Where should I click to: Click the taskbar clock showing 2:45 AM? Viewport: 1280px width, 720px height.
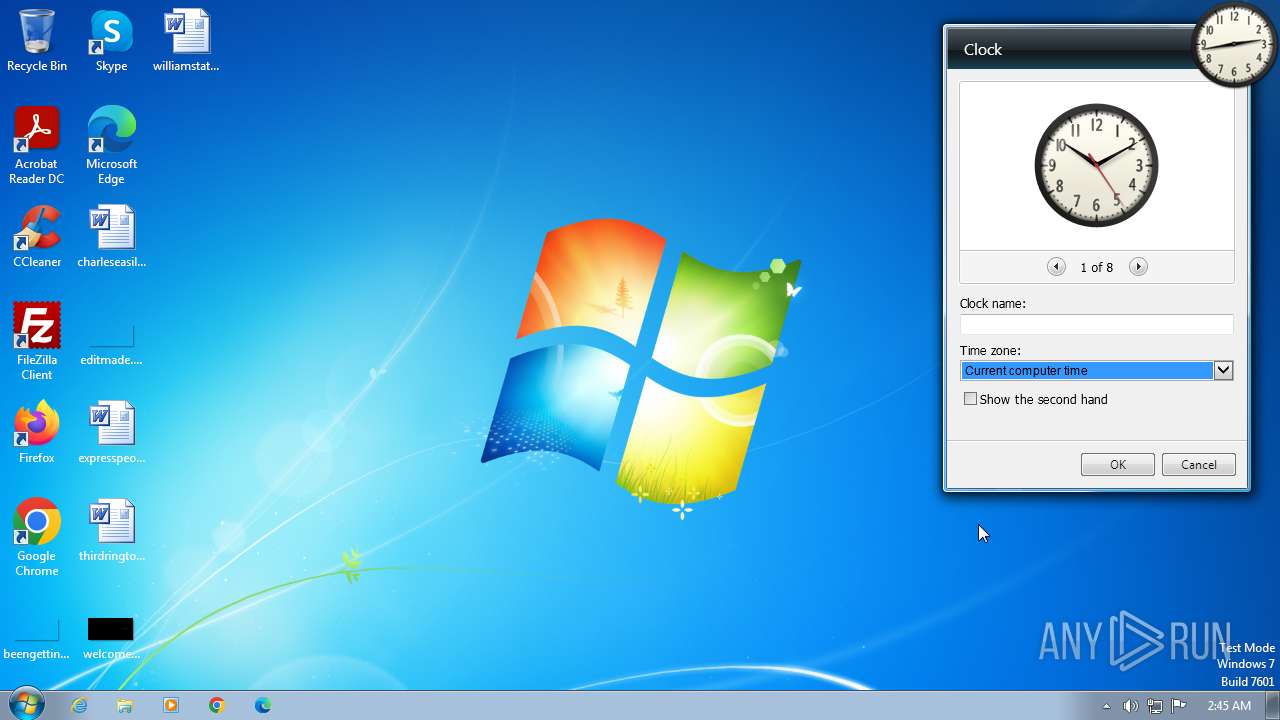[1229, 706]
